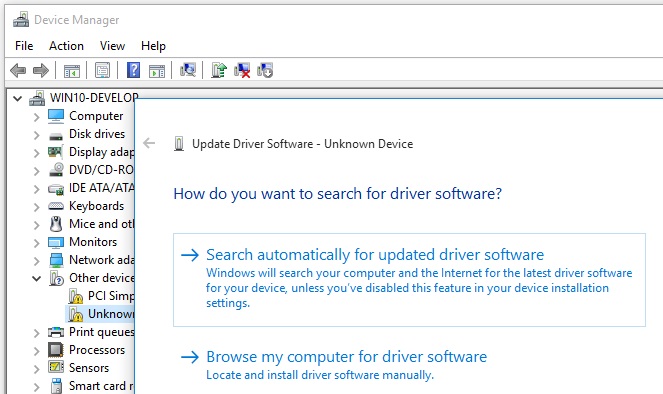Click the Disable device down-arrow icon
This screenshot has height=394, width=663.
265,70
